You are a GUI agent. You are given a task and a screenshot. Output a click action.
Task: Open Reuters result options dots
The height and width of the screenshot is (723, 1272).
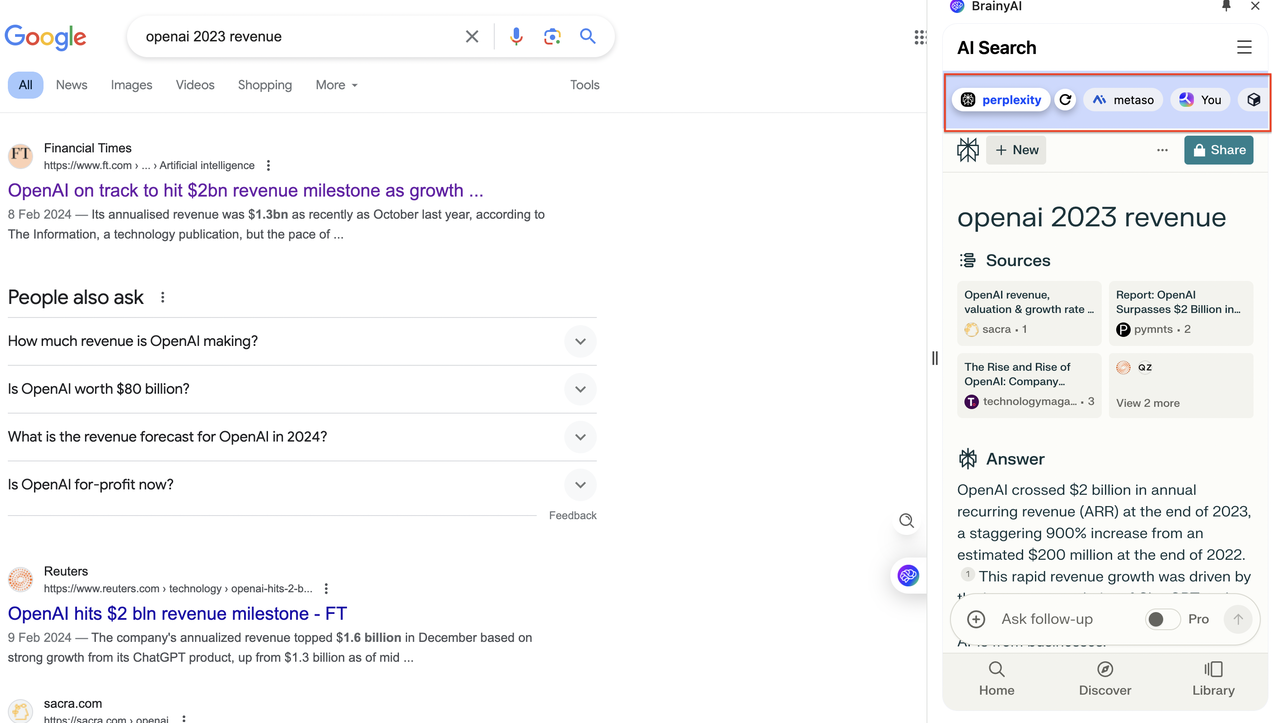click(326, 589)
